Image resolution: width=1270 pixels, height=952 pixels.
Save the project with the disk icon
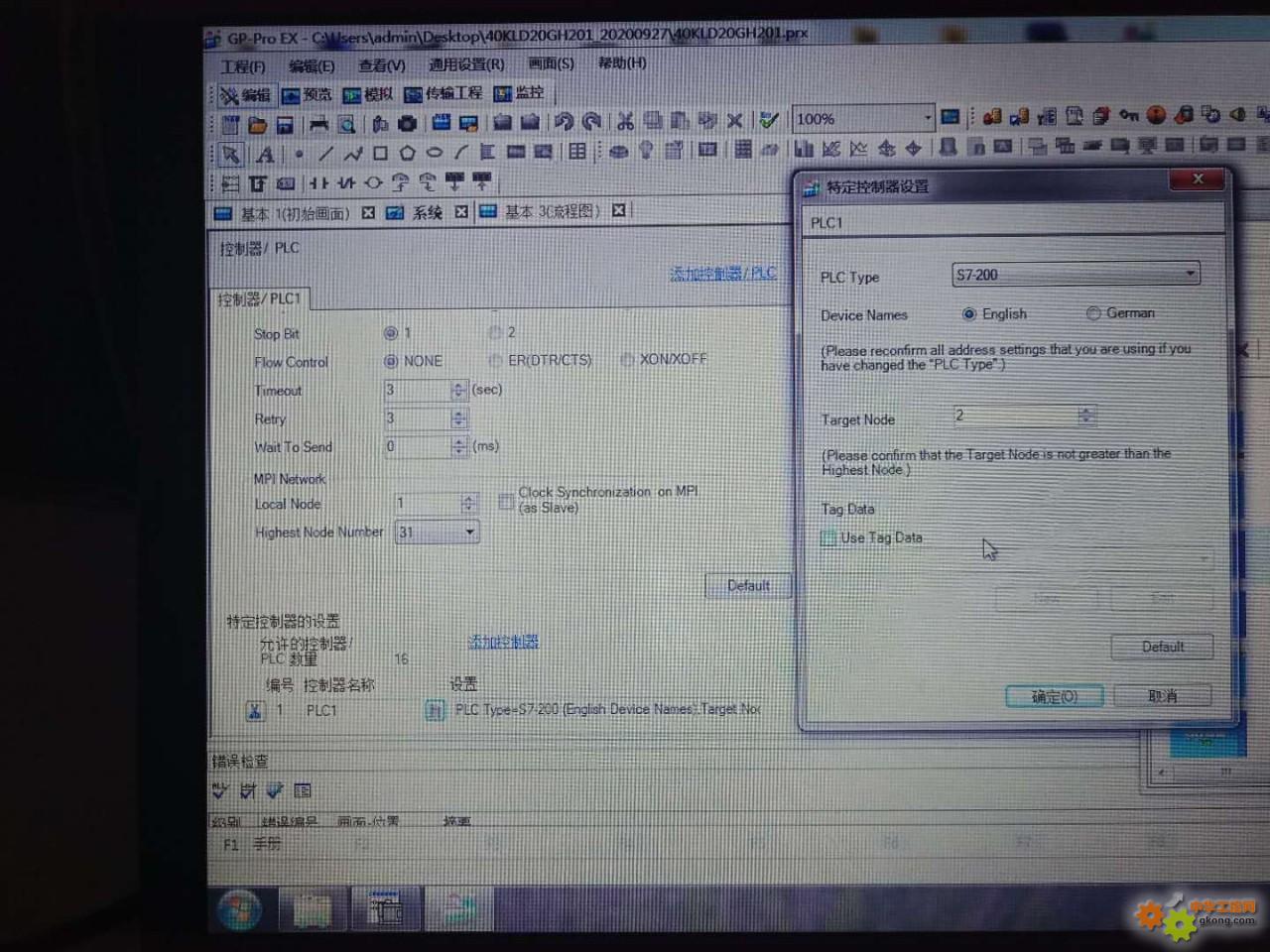pos(285,125)
